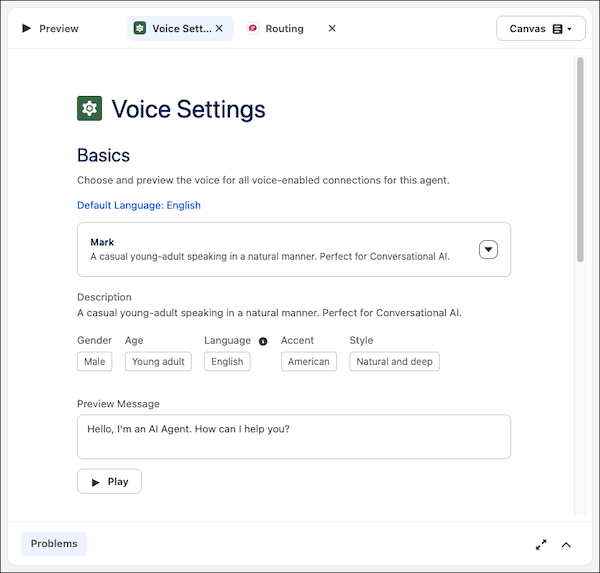The height and width of the screenshot is (573, 600).
Task: Click the vertical scrollbar thumb
Action: tap(580, 160)
